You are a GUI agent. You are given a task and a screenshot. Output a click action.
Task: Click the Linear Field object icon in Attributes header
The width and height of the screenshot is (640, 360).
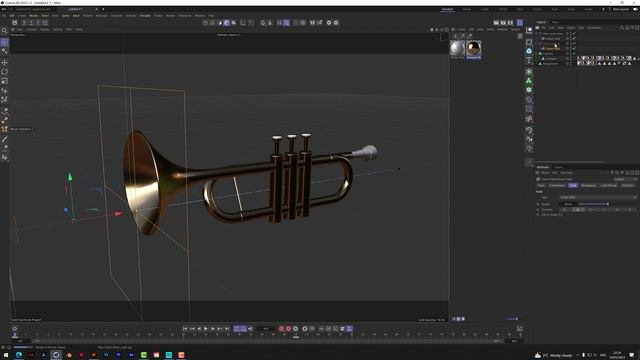(538, 179)
